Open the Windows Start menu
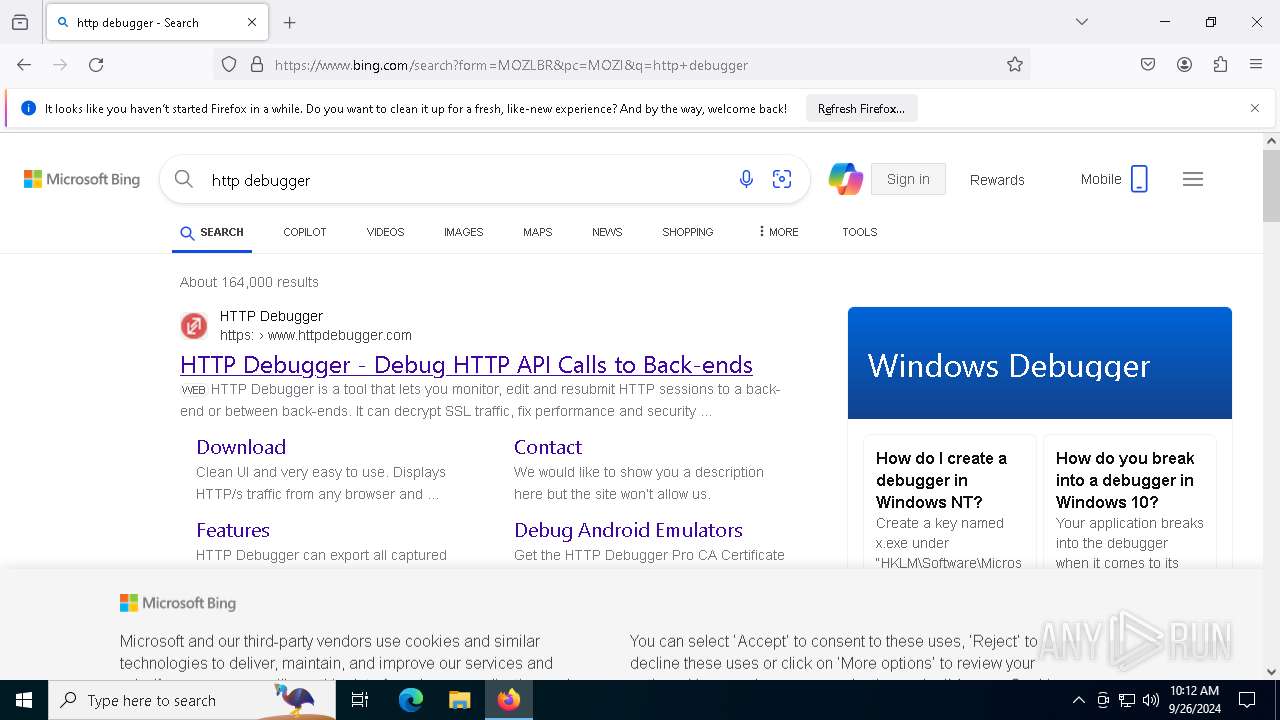Screen dimensions: 1280x720 pyautogui.click(x=24, y=700)
